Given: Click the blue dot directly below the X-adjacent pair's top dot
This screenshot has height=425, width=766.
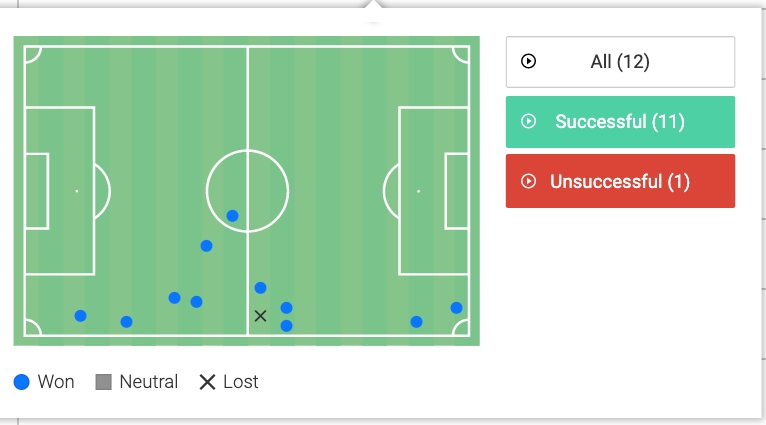Looking at the screenshot, I should 286,325.
